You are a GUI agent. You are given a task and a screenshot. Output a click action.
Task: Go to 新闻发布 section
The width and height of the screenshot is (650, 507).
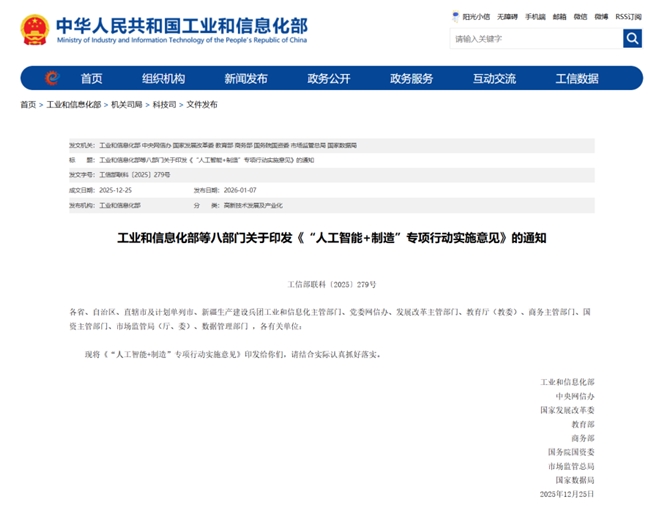(245, 78)
